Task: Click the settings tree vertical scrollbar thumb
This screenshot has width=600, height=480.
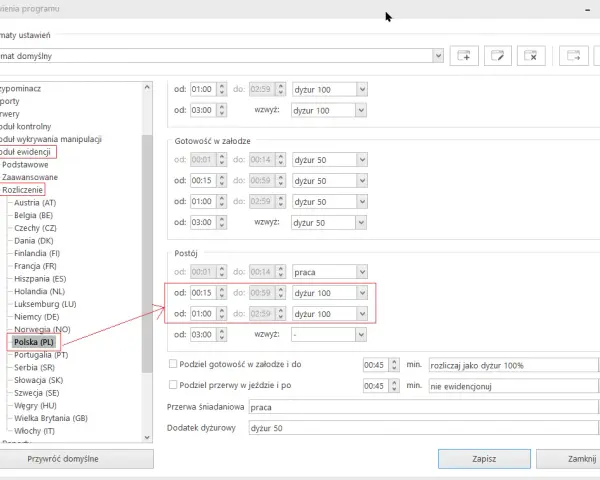Action: pyautogui.click(x=147, y=253)
